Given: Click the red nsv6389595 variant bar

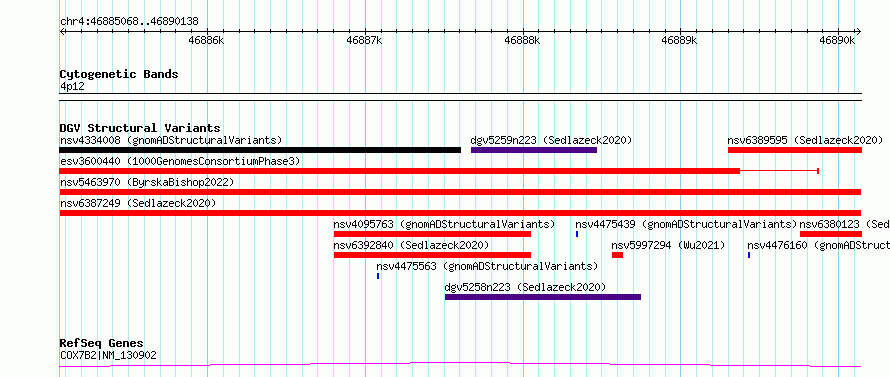Looking at the screenshot, I should pyautogui.click(x=795, y=150).
